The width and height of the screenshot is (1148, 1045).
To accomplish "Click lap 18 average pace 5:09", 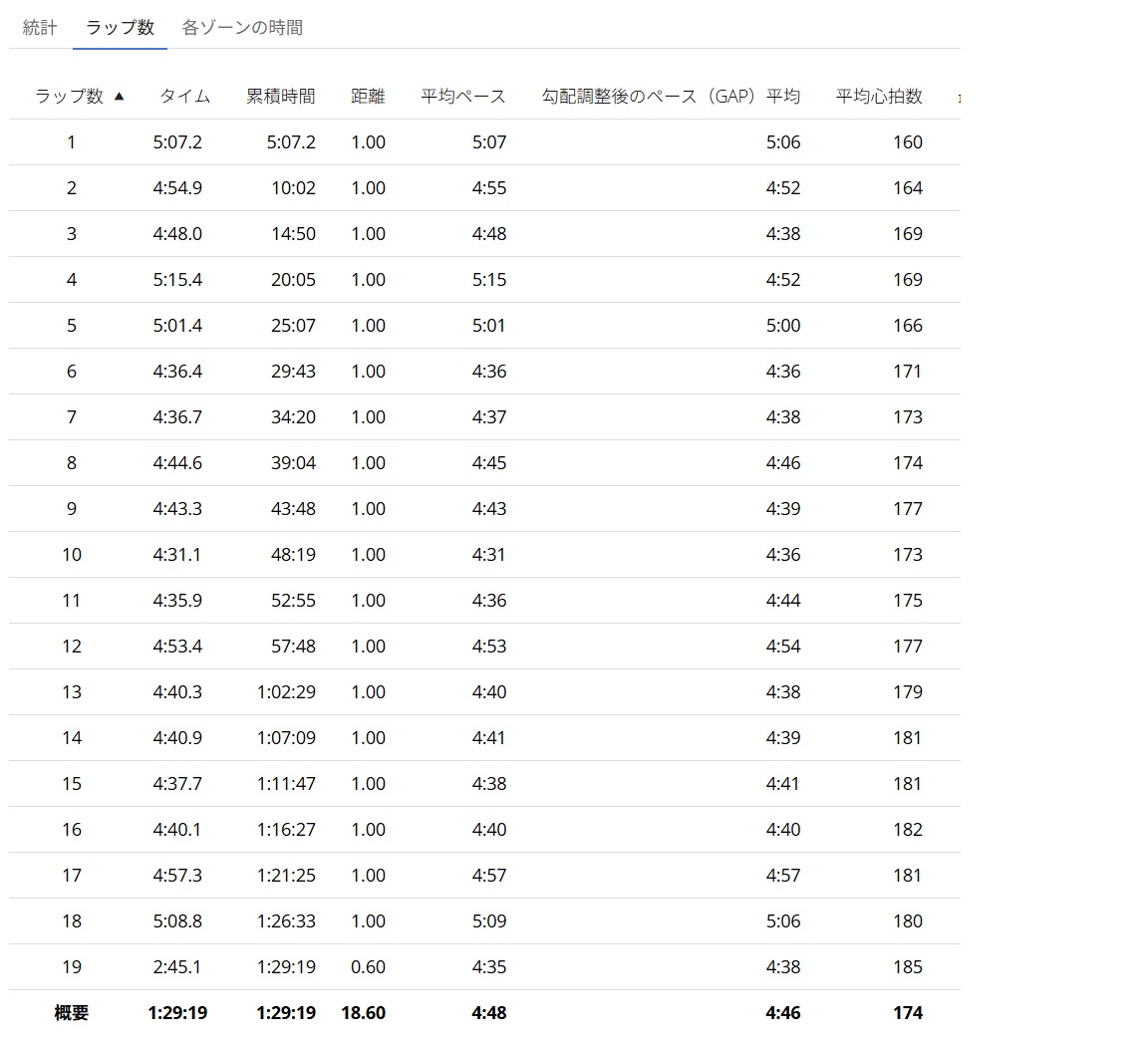I will coord(488,921).
